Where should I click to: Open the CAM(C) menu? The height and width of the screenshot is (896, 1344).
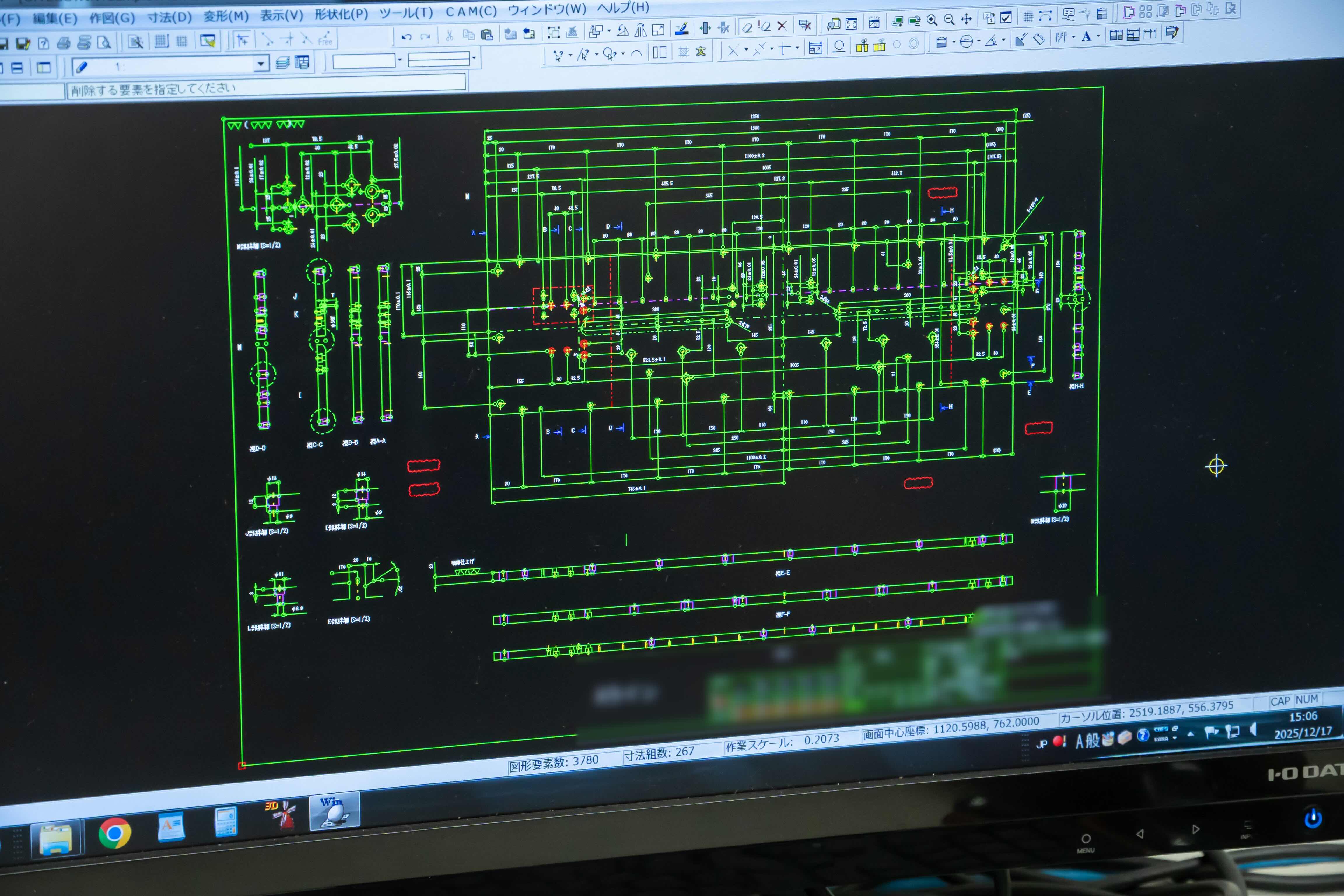[471, 11]
